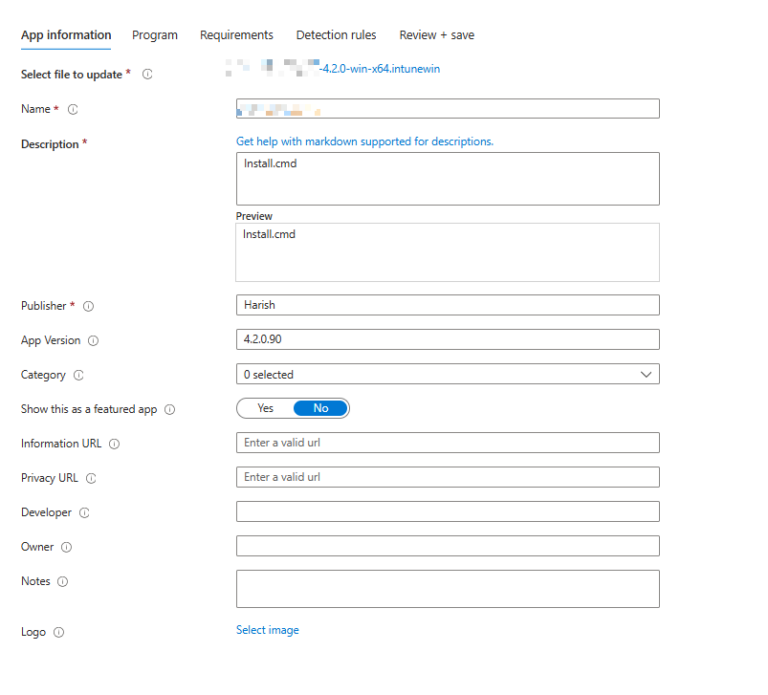Click the Preview box showing Install.cmd

448,253
